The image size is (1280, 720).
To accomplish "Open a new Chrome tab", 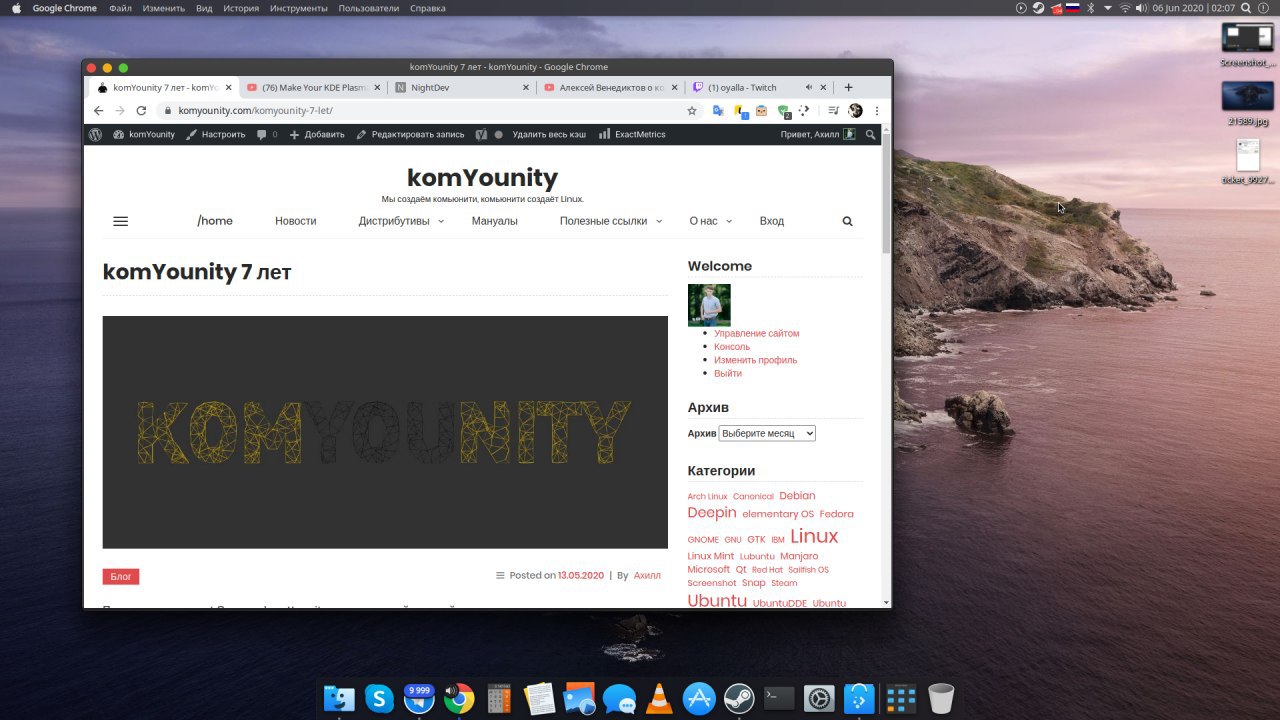I will point(849,88).
